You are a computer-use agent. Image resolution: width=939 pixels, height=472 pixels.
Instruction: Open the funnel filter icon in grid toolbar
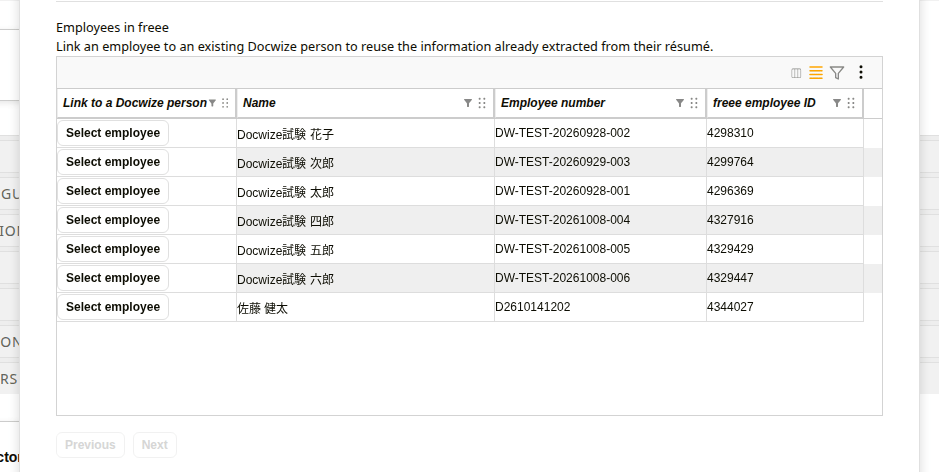837,72
